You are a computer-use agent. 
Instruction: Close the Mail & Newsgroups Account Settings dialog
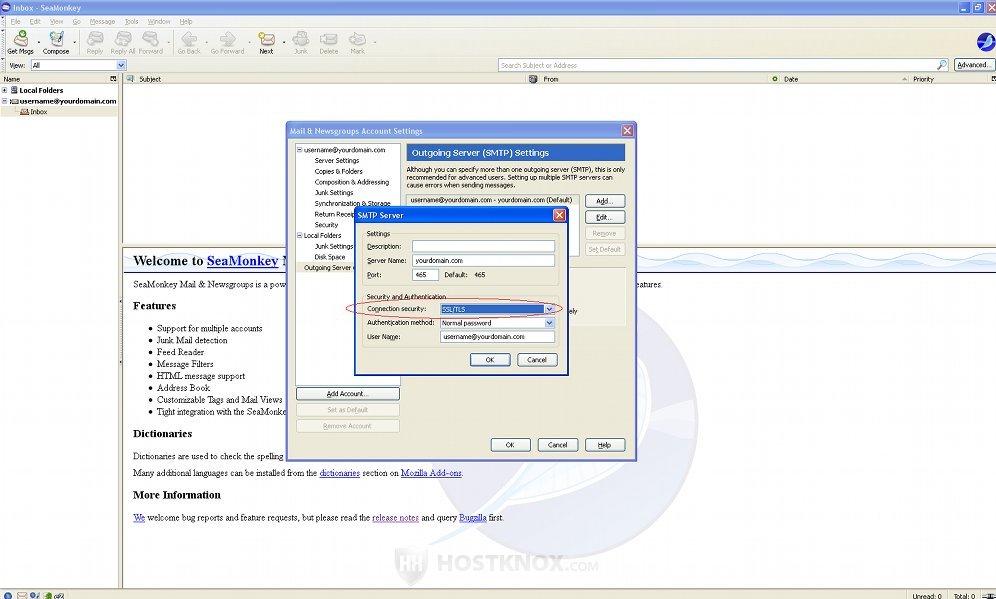click(627, 130)
